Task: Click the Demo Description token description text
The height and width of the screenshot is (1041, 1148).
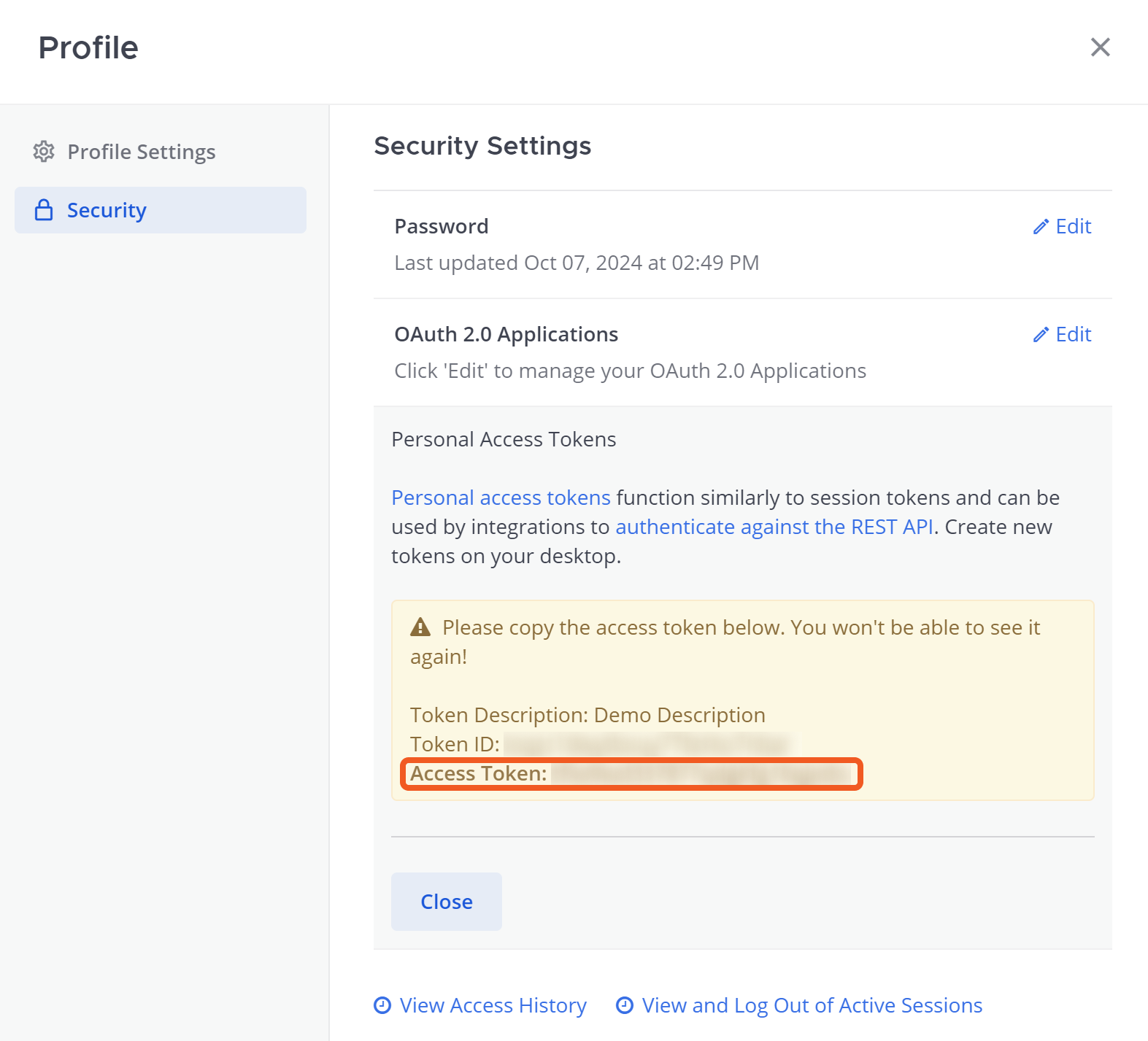Action: click(x=679, y=715)
